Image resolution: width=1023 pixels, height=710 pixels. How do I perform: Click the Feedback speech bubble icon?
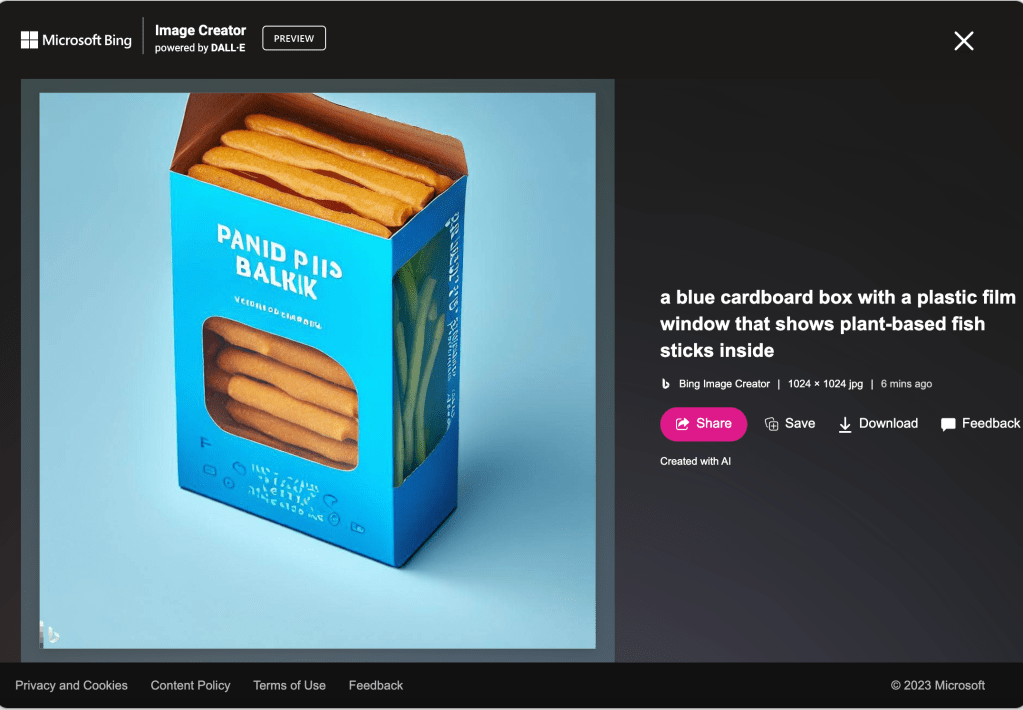[x=948, y=424]
